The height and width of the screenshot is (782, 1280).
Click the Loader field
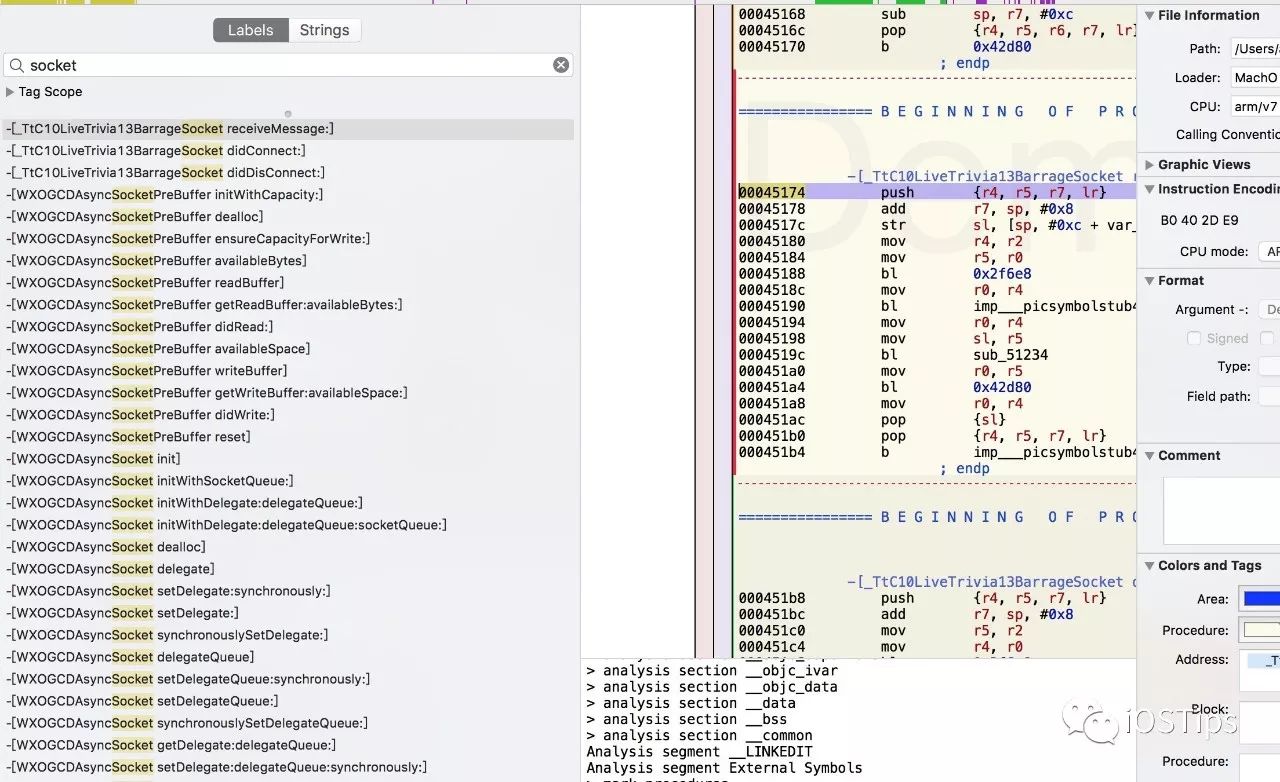(x=1255, y=78)
